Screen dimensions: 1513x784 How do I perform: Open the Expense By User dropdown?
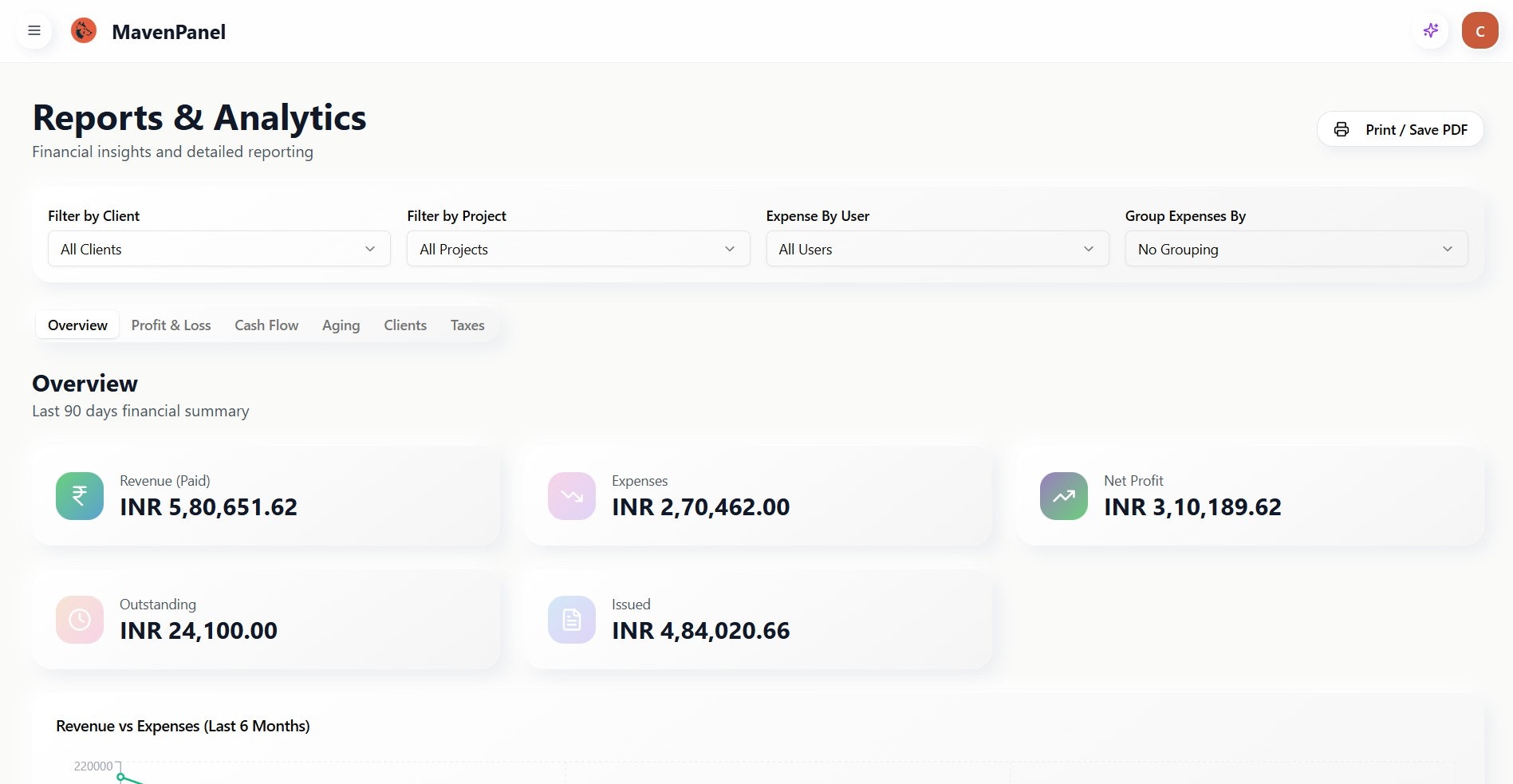point(937,249)
